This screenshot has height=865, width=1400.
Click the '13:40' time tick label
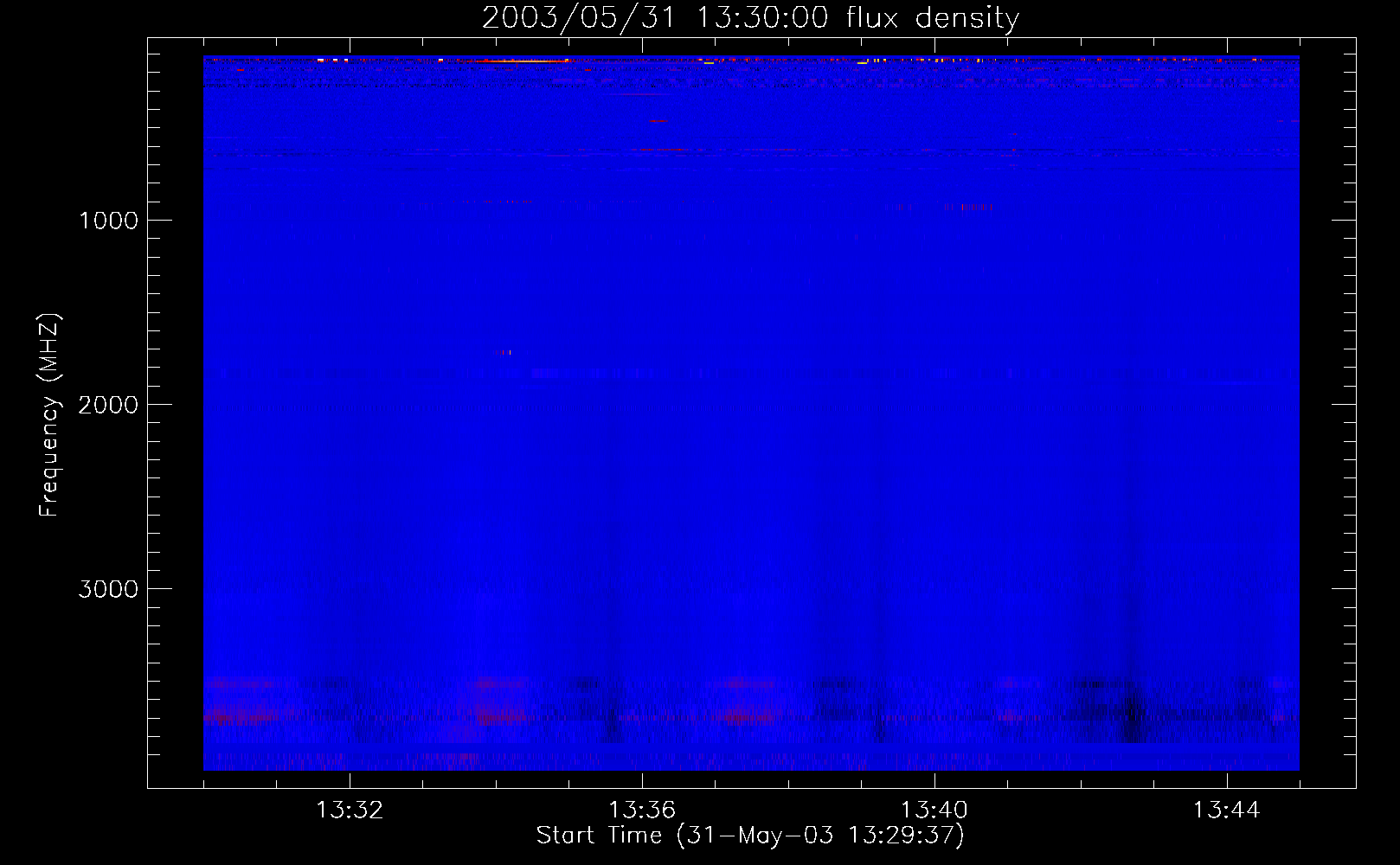click(934, 811)
